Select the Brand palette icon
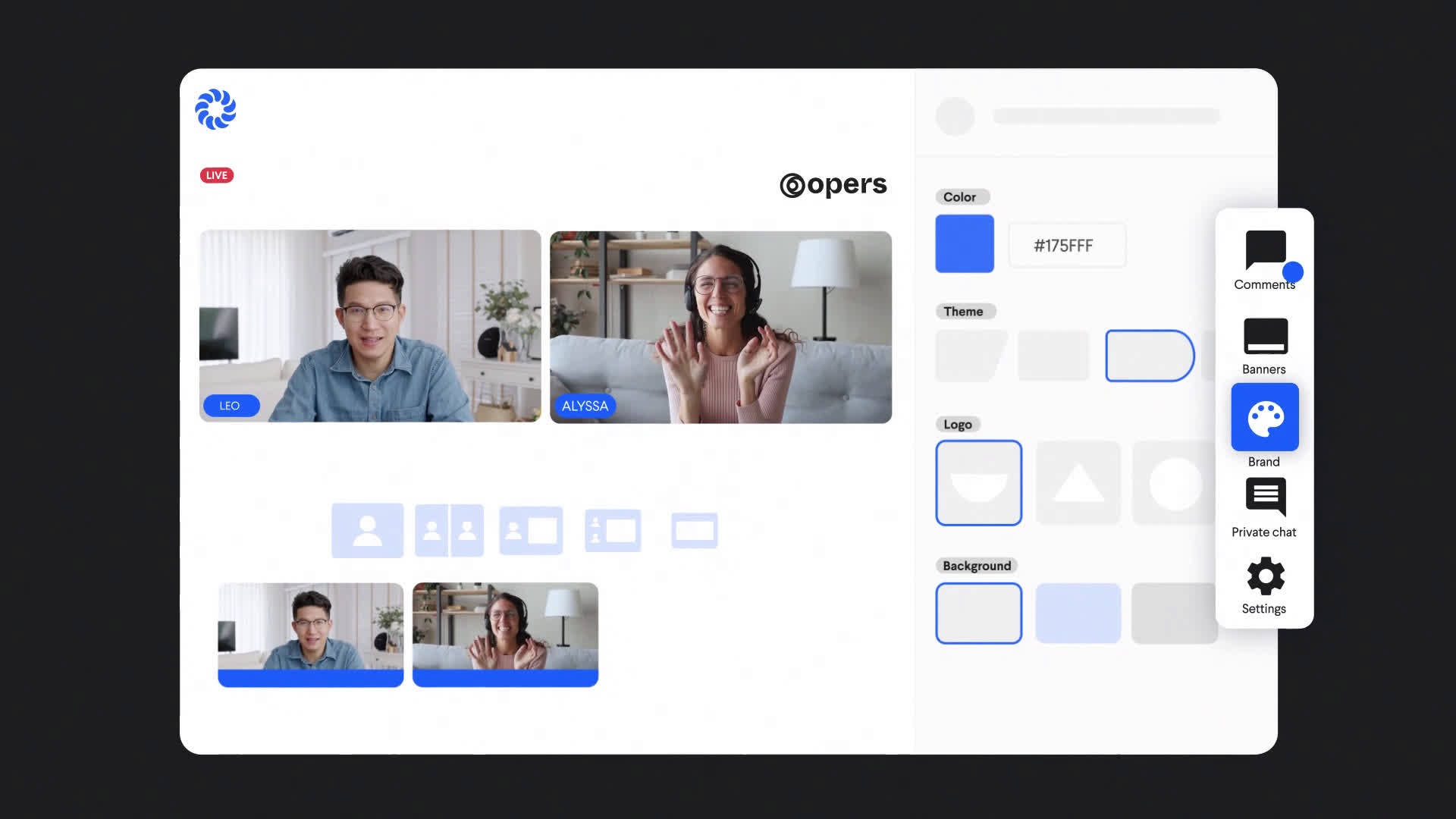Image resolution: width=1456 pixels, height=819 pixels. pyautogui.click(x=1264, y=418)
